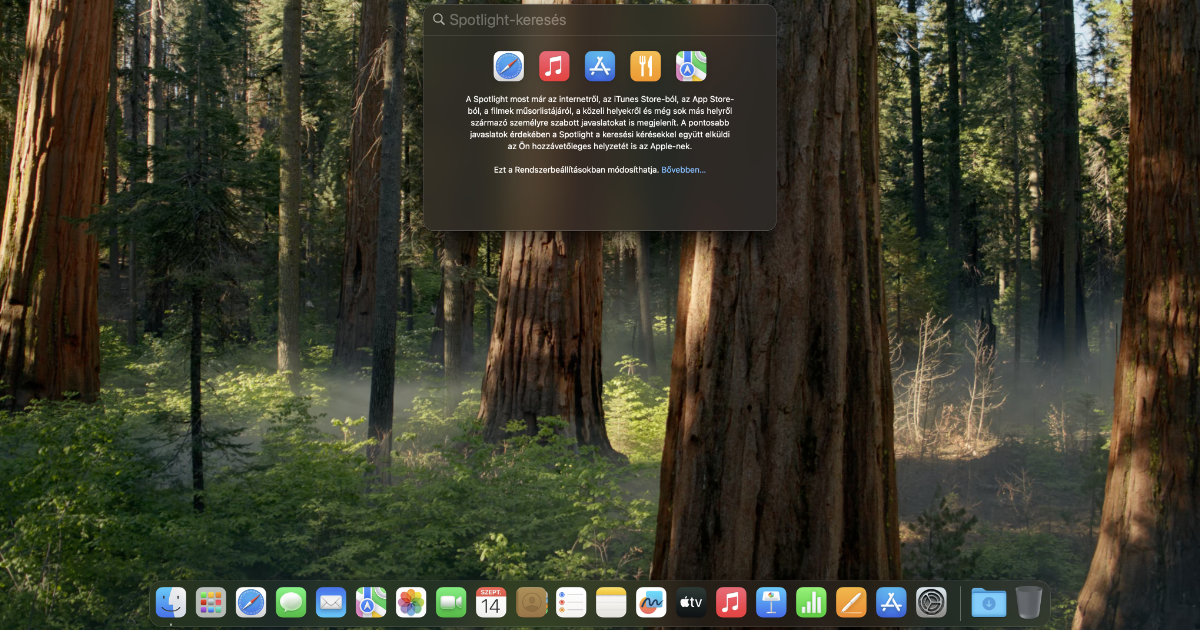Start FaceTime from the Dock

tap(451, 602)
